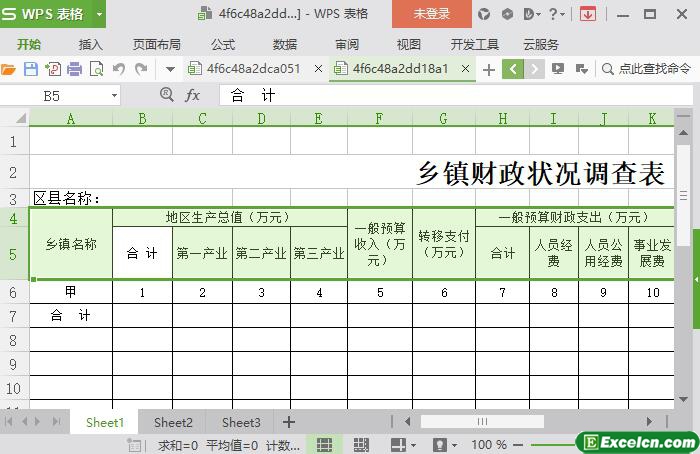Expand the quick access toolbar arrow
This screenshot has width=700, height=454.
170,70
